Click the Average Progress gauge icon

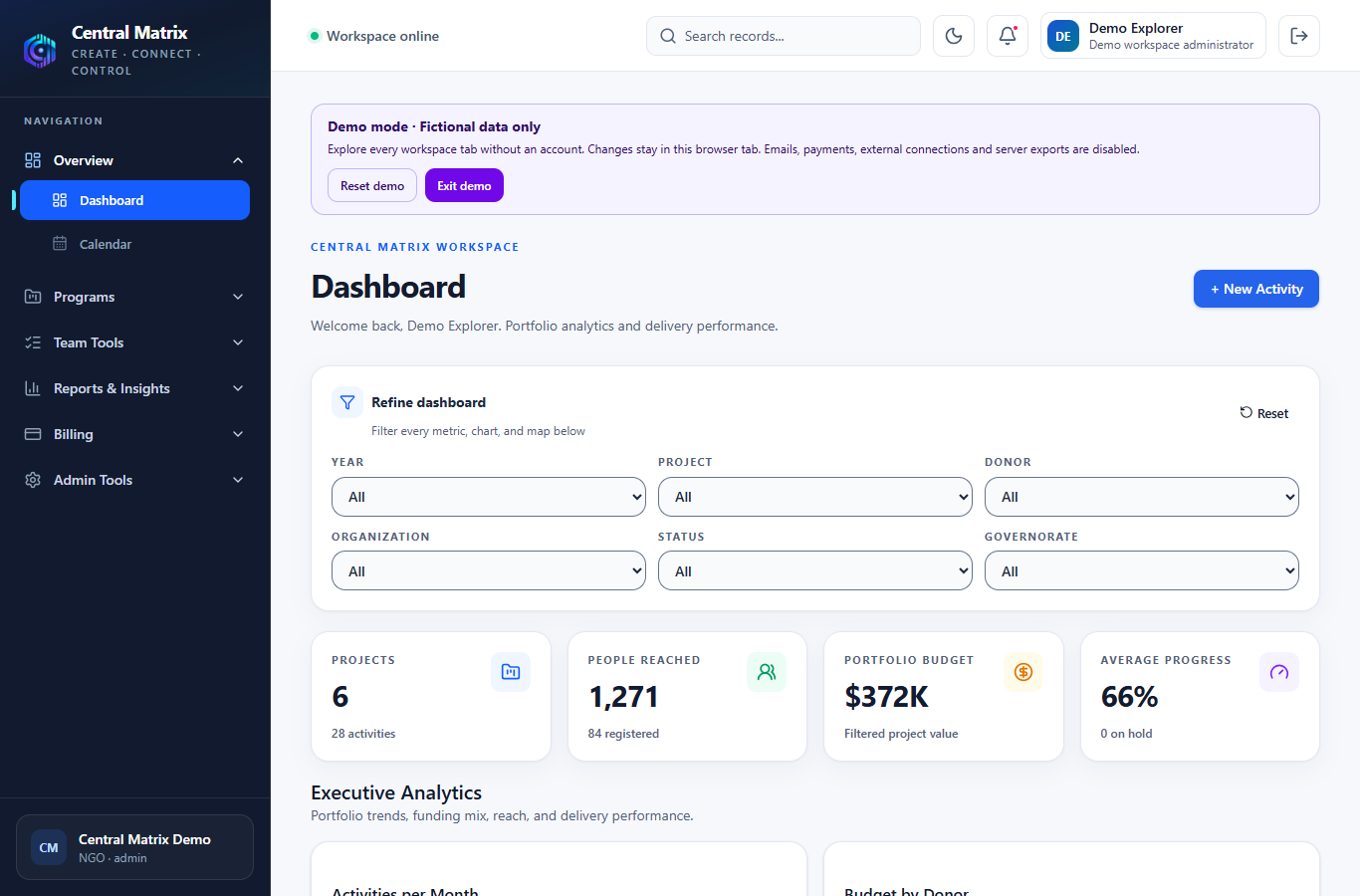click(1279, 672)
